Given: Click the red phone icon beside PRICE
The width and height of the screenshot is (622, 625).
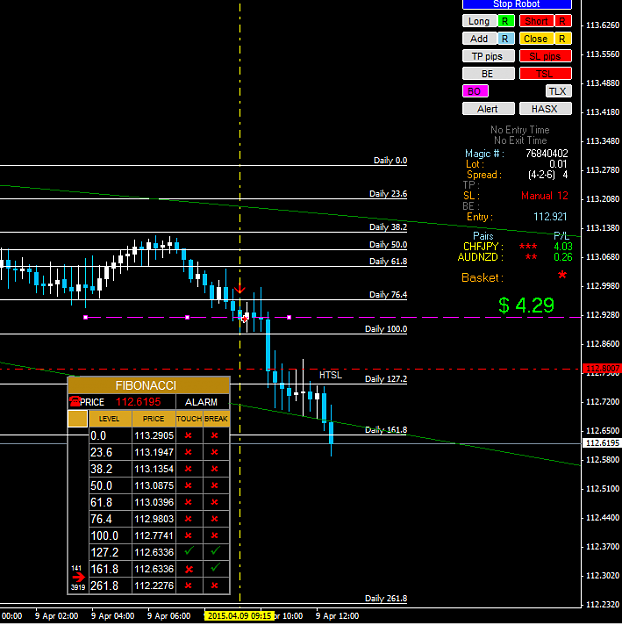Looking at the screenshot, I should click(x=75, y=401).
